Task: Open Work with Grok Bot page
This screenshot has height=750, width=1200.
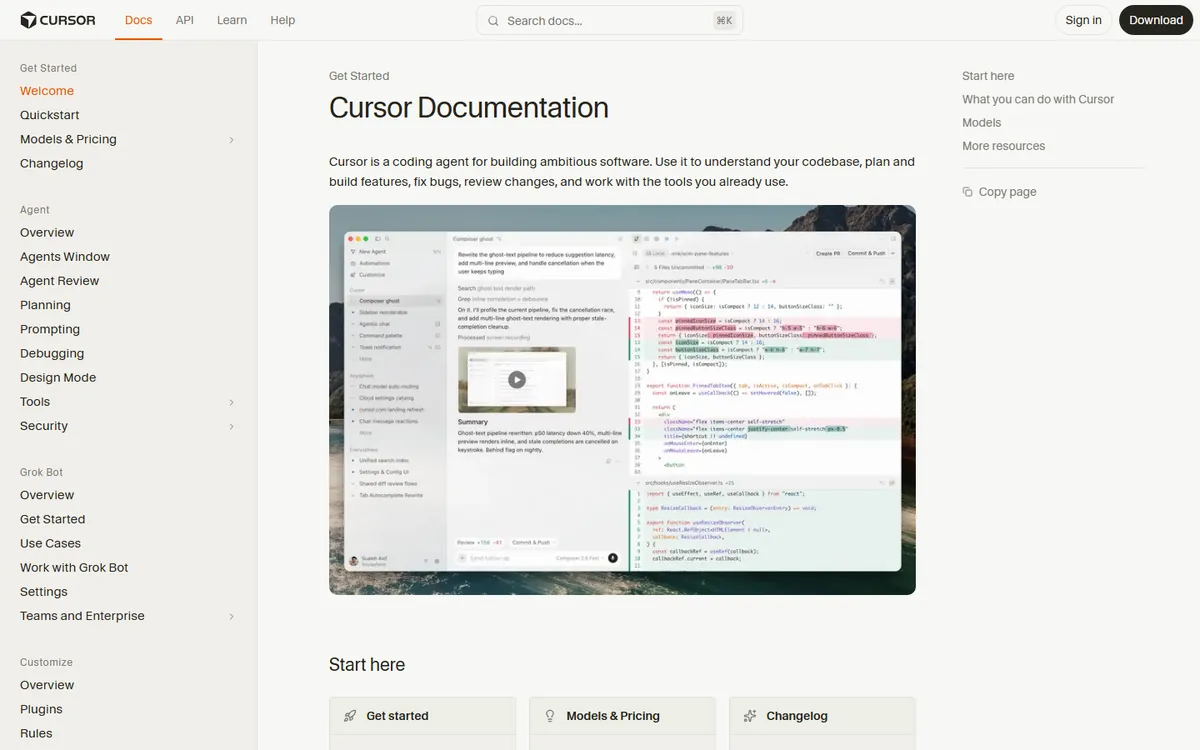Action: pos(74,567)
